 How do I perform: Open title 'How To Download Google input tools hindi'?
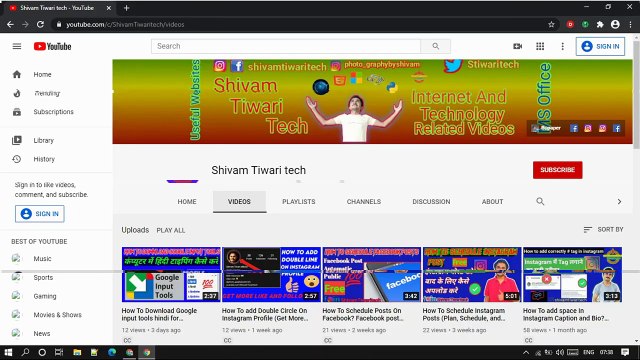[x=159, y=314]
